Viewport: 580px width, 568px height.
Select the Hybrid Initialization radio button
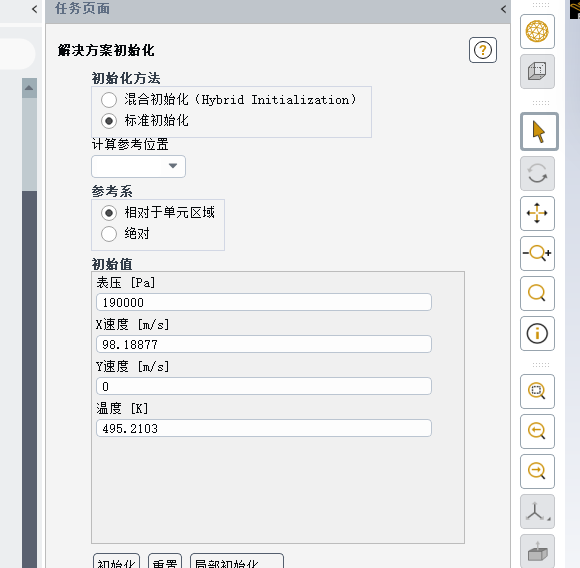(109, 100)
